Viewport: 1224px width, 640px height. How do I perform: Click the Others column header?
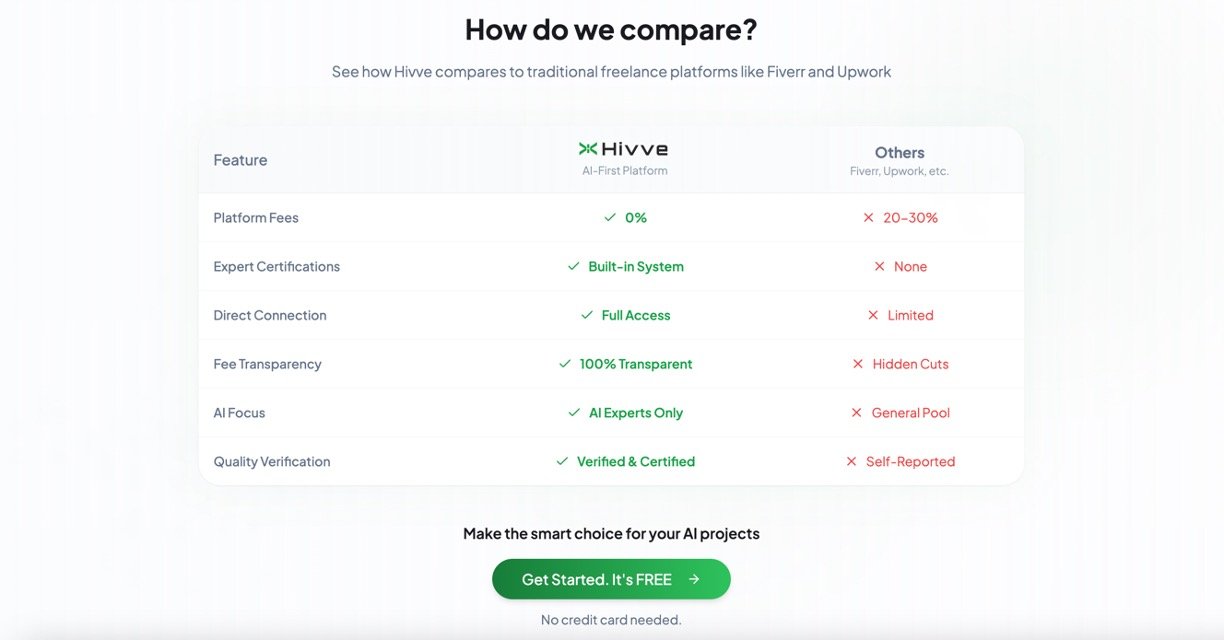click(899, 153)
